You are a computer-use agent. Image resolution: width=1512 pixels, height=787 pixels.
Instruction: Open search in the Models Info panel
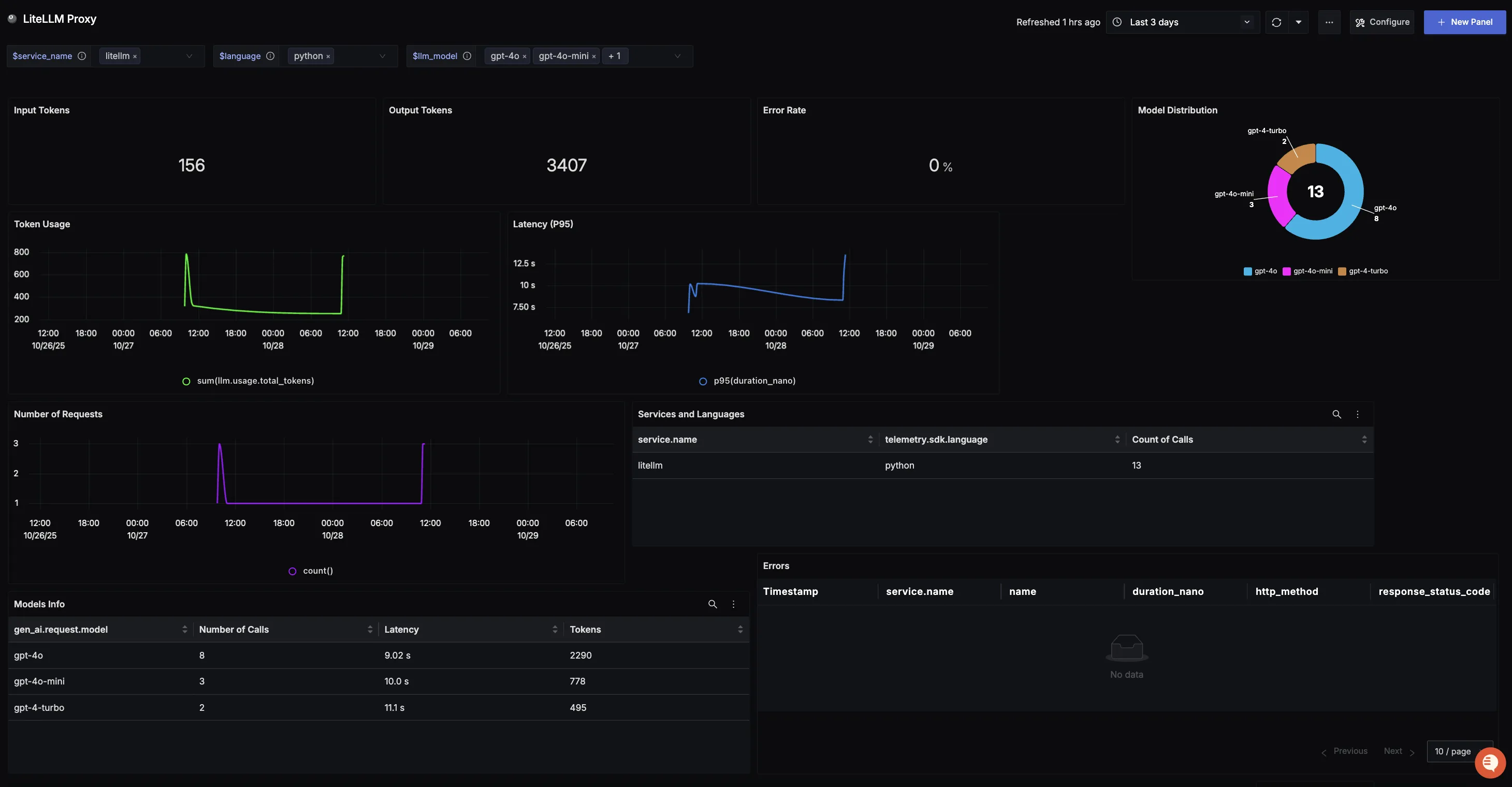point(713,604)
